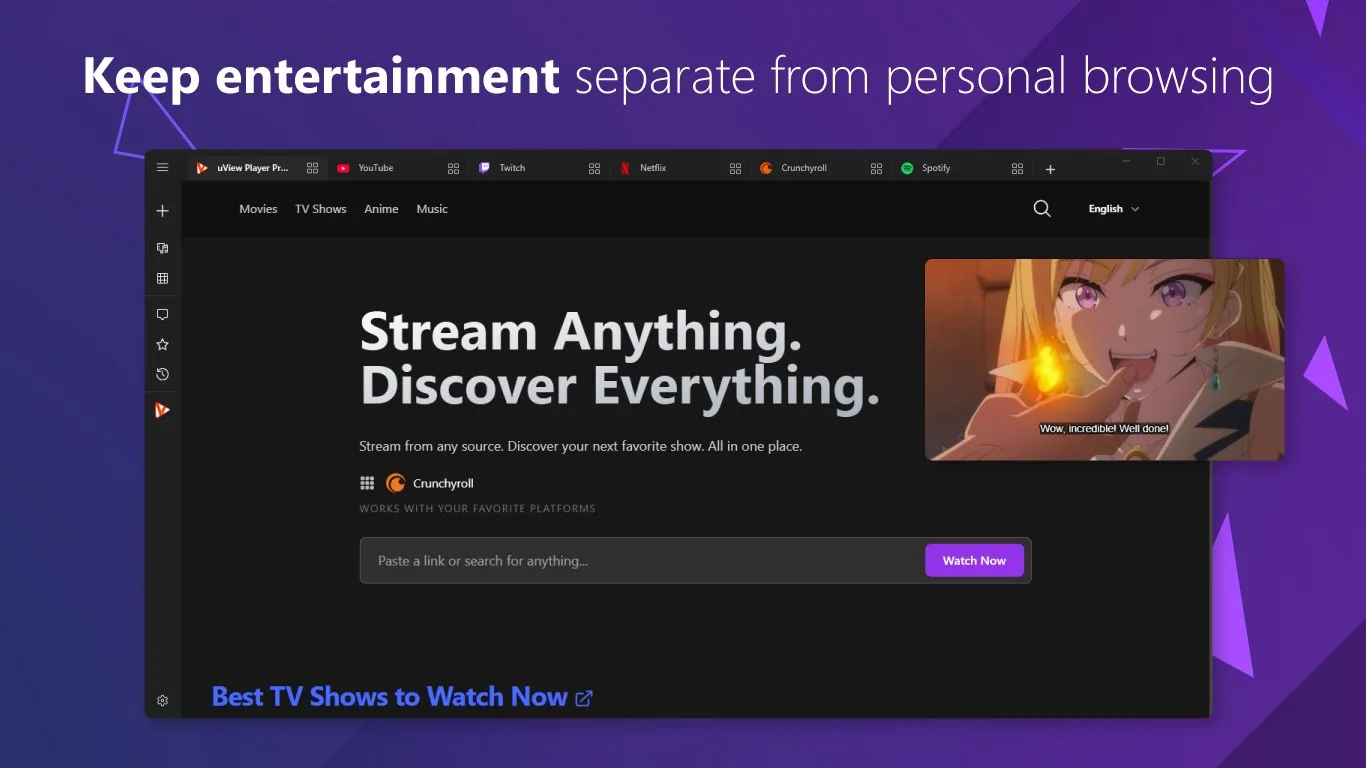Open history clock icon in sidebar
1366x768 pixels.
pyautogui.click(x=163, y=374)
